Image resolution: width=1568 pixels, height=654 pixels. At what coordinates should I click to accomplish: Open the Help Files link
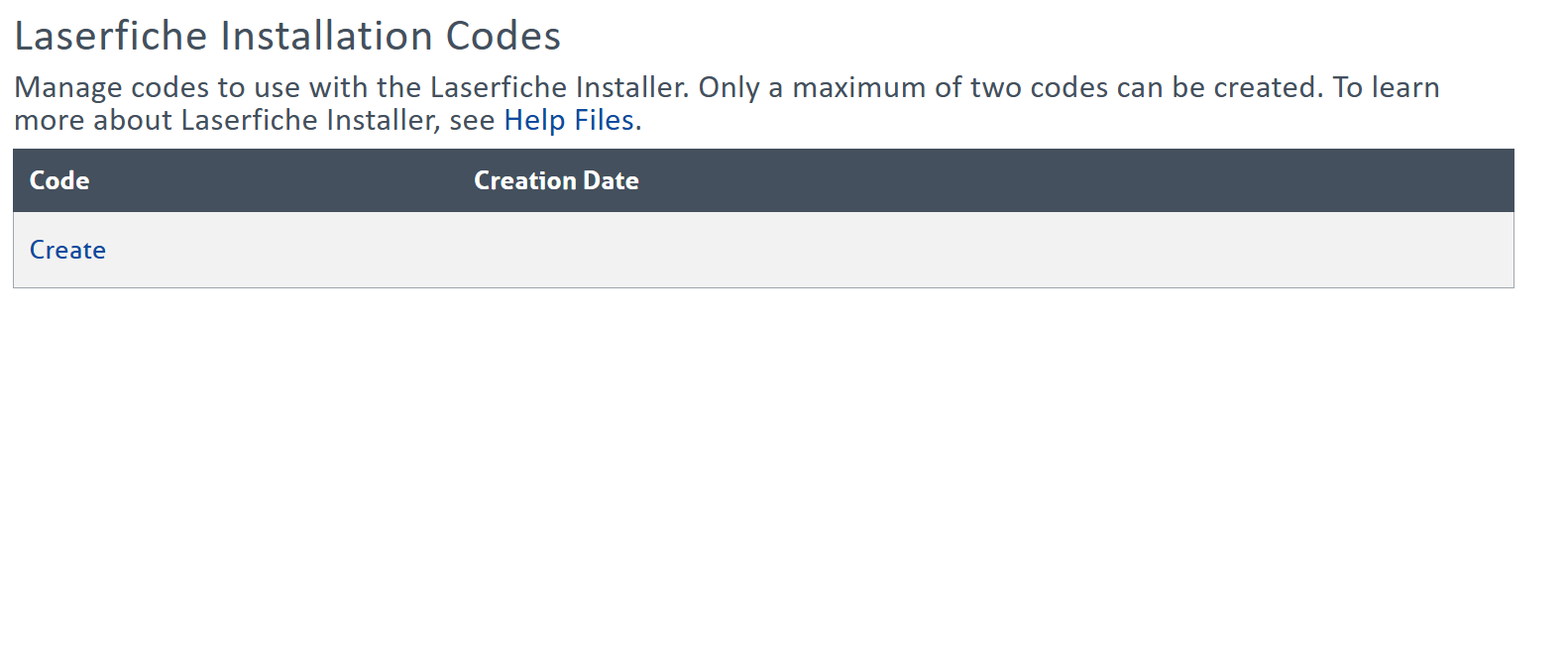569,120
